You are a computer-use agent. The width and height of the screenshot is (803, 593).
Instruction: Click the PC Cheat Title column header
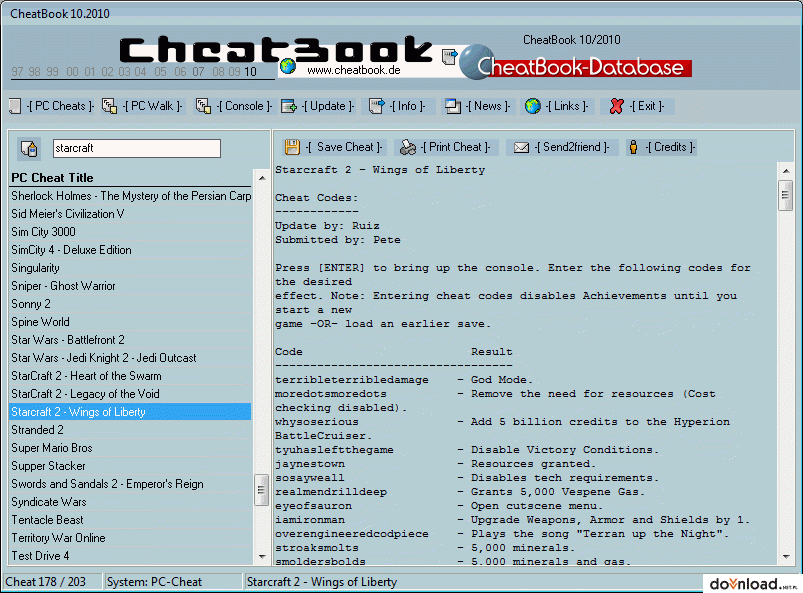[131, 178]
